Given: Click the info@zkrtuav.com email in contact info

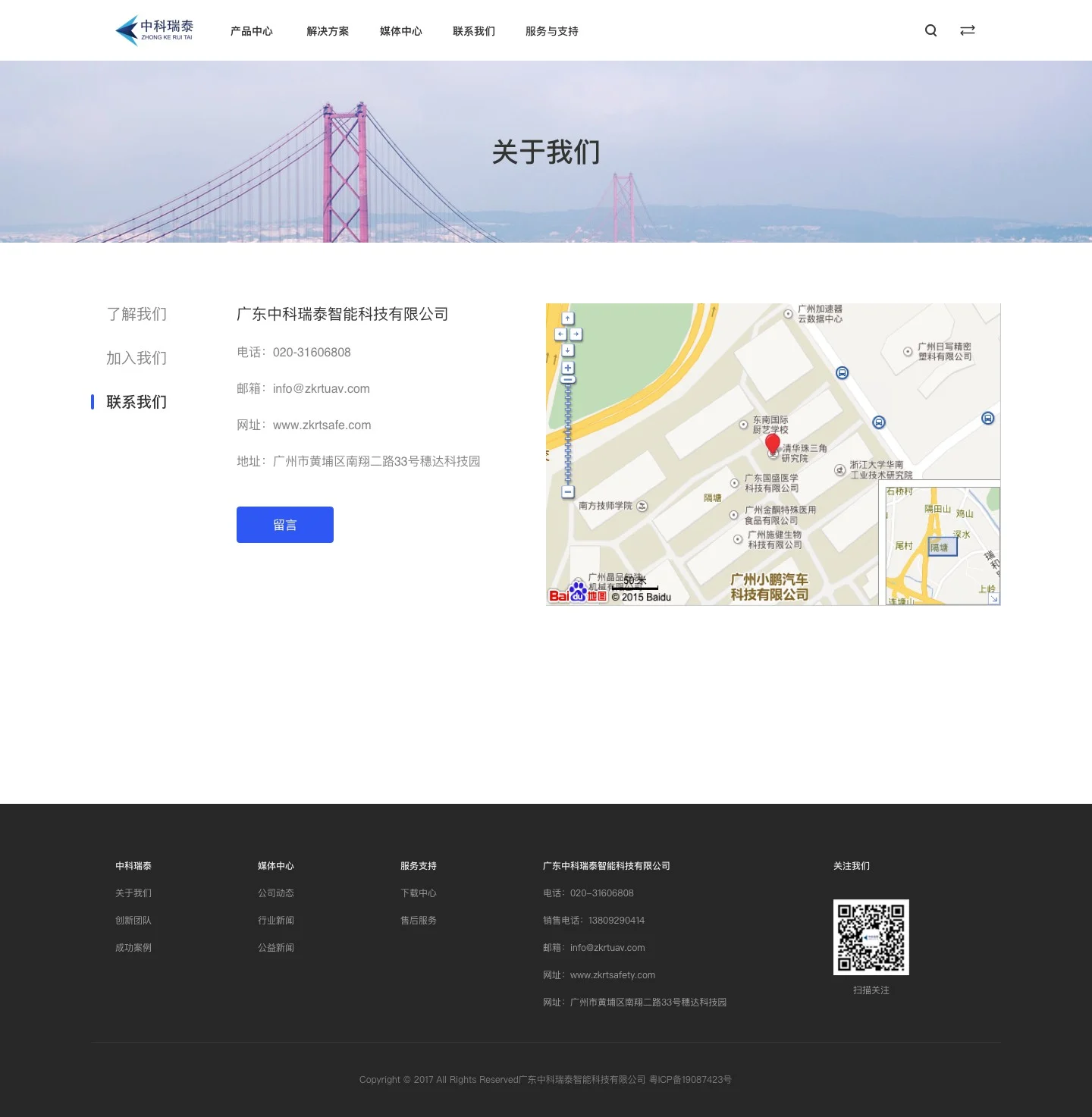Looking at the screenshot, I should coord(322,389).
